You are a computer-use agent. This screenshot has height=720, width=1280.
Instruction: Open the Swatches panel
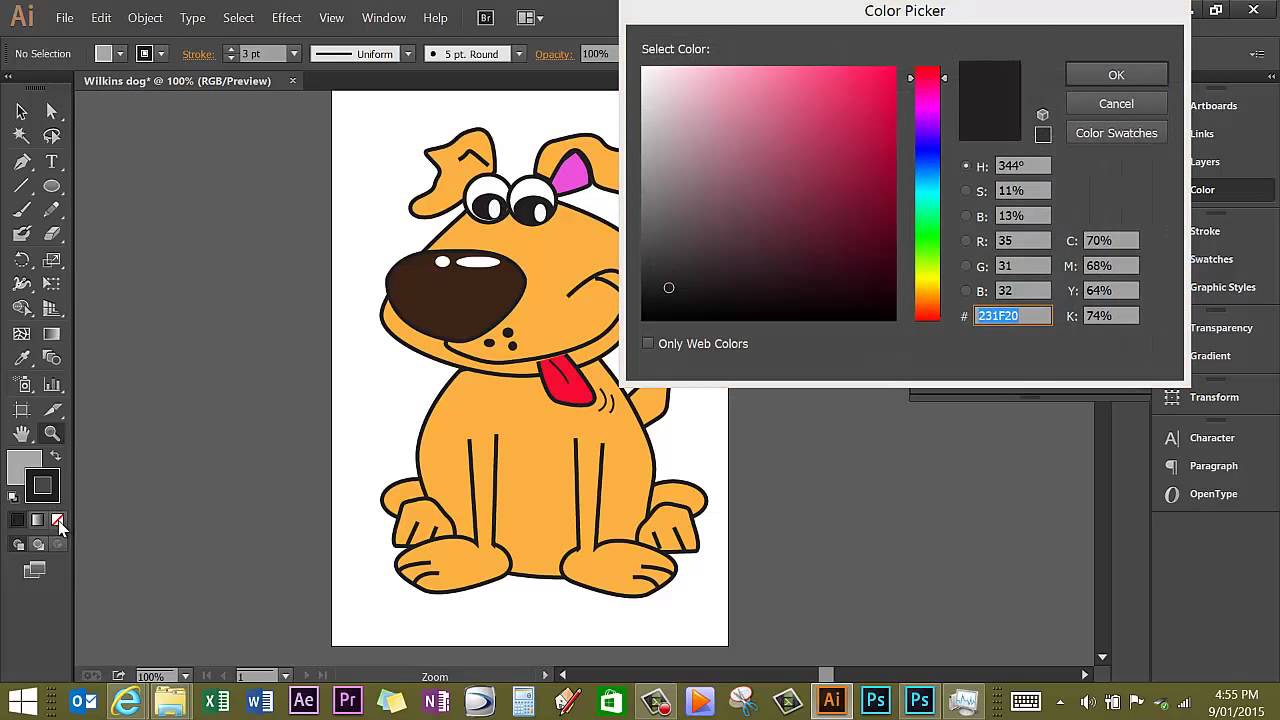[1211, 259]
